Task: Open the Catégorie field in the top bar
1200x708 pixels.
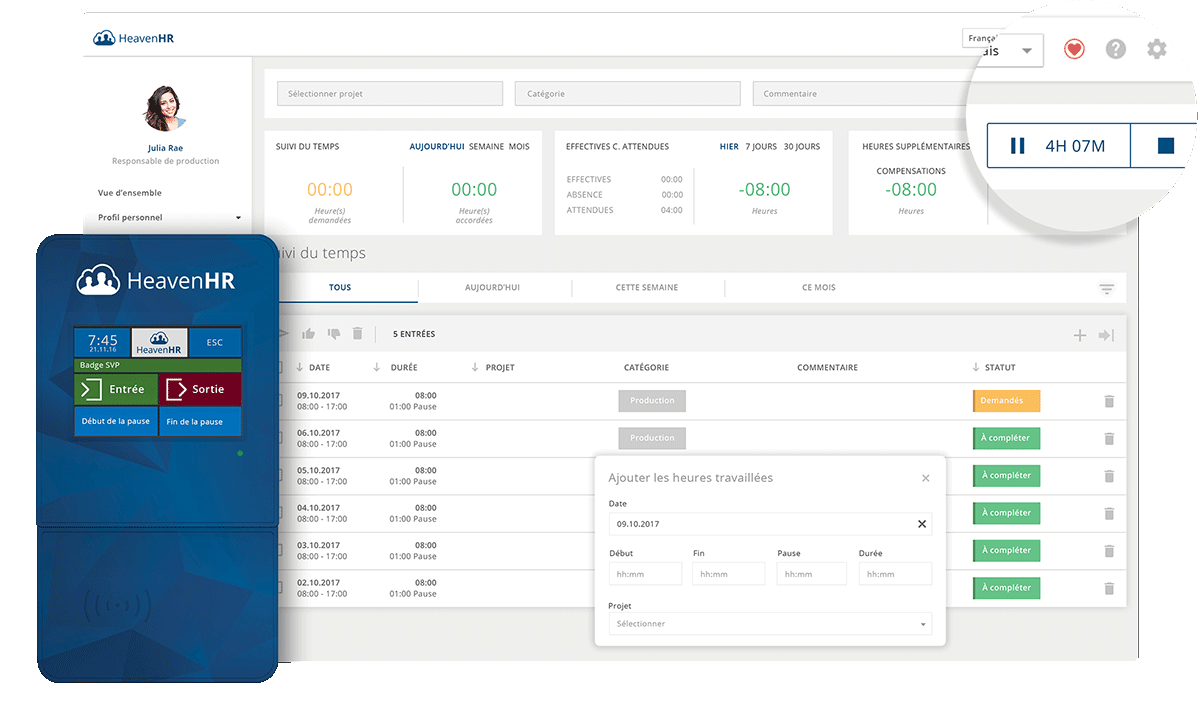Action: [x=627, y=94]
